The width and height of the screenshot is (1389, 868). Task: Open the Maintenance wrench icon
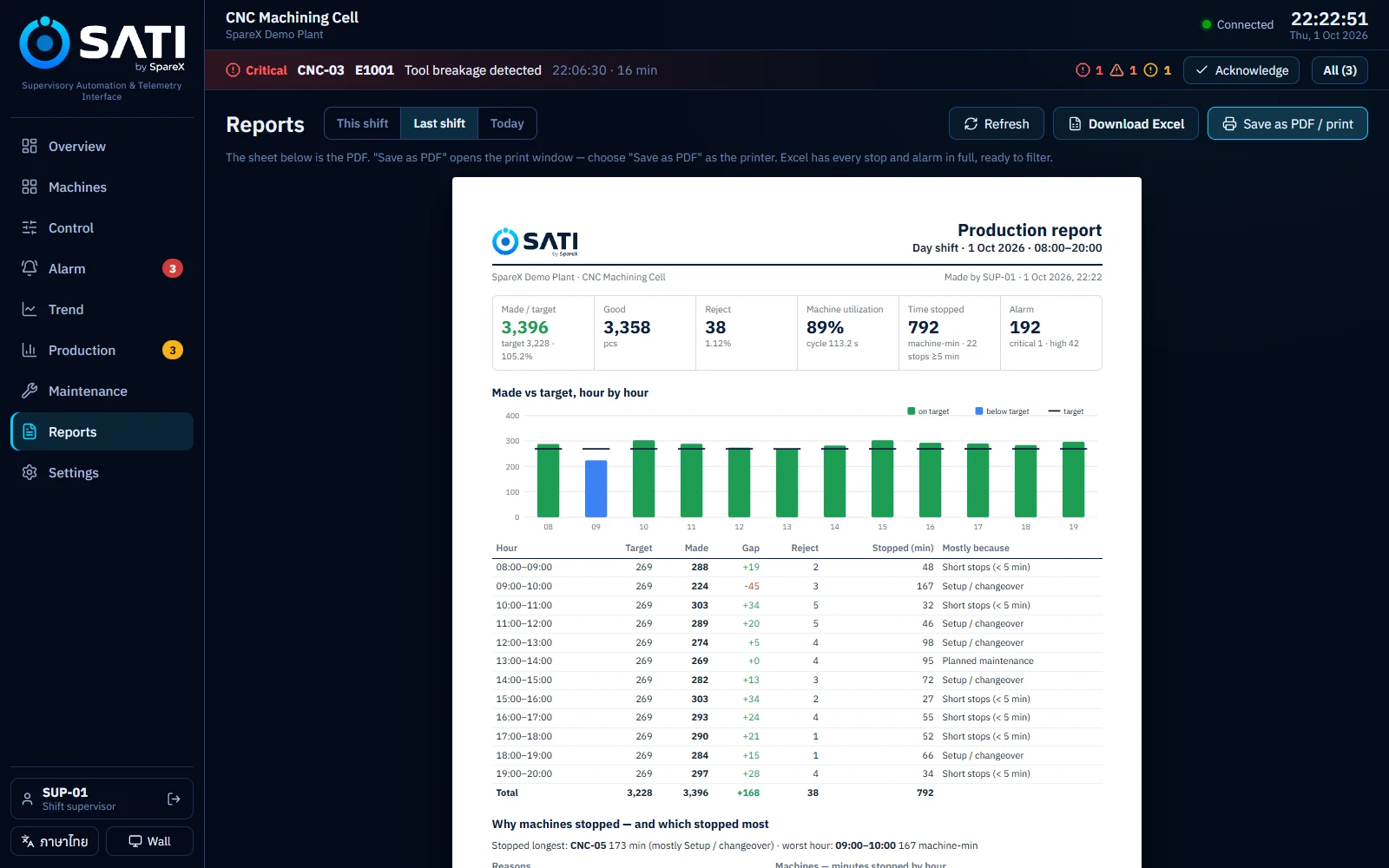(x=30, y=391)
